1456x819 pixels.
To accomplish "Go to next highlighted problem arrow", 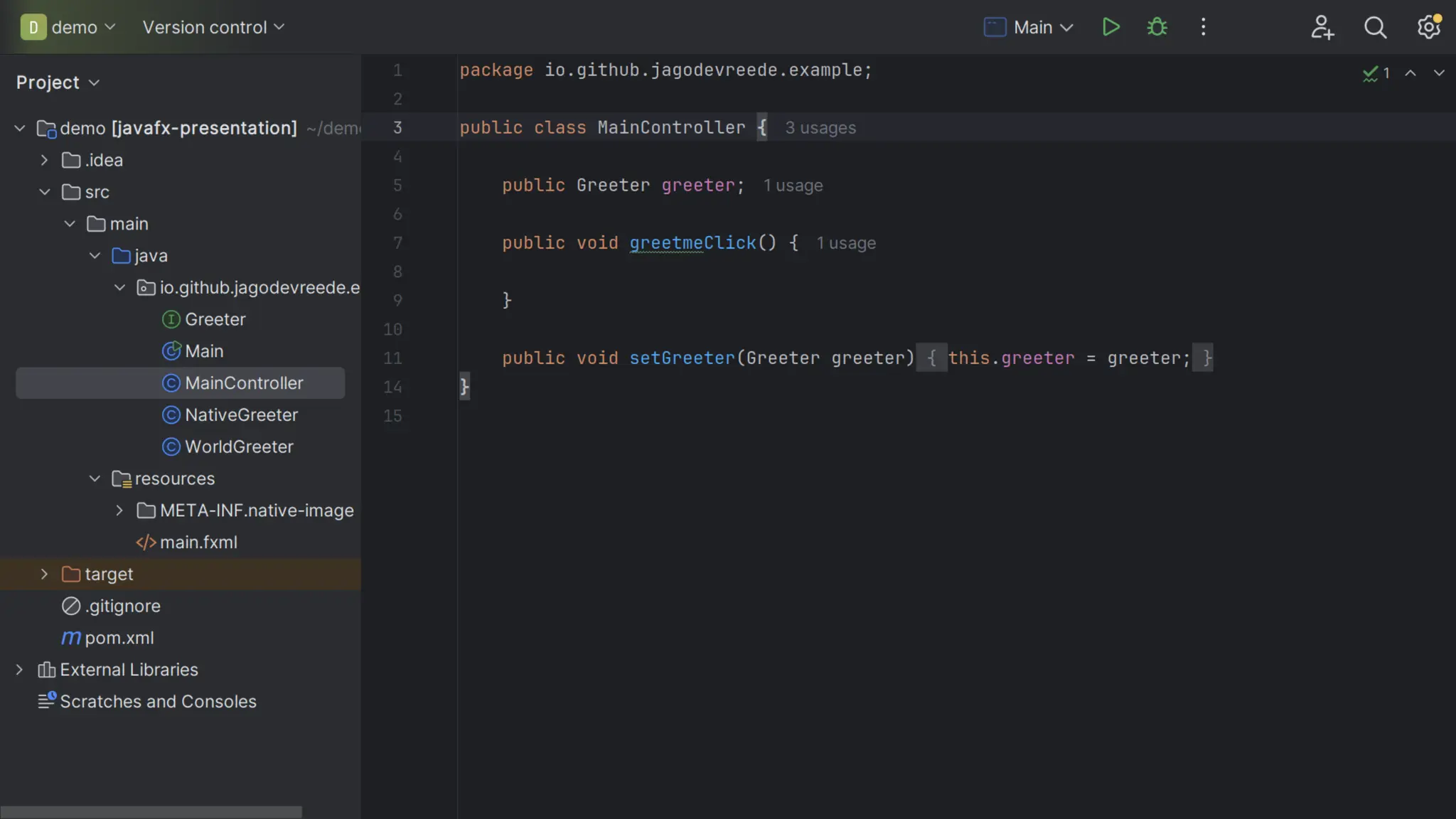I will [x=1439, y=73].
